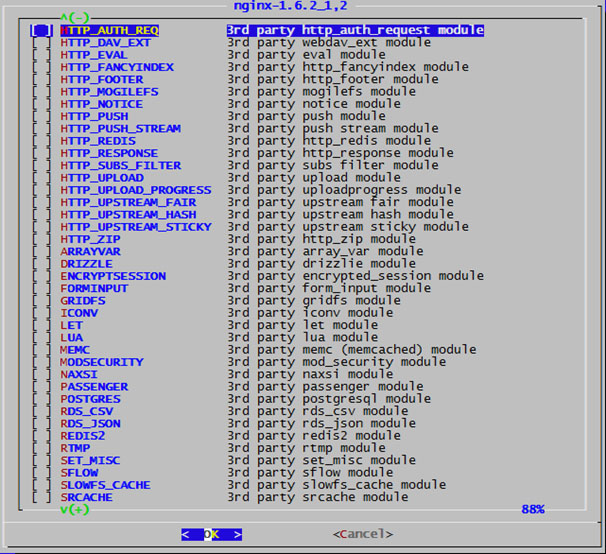Select the DRIZZLE option name
This screenshot has height=554, width=606.
(87, 264)
